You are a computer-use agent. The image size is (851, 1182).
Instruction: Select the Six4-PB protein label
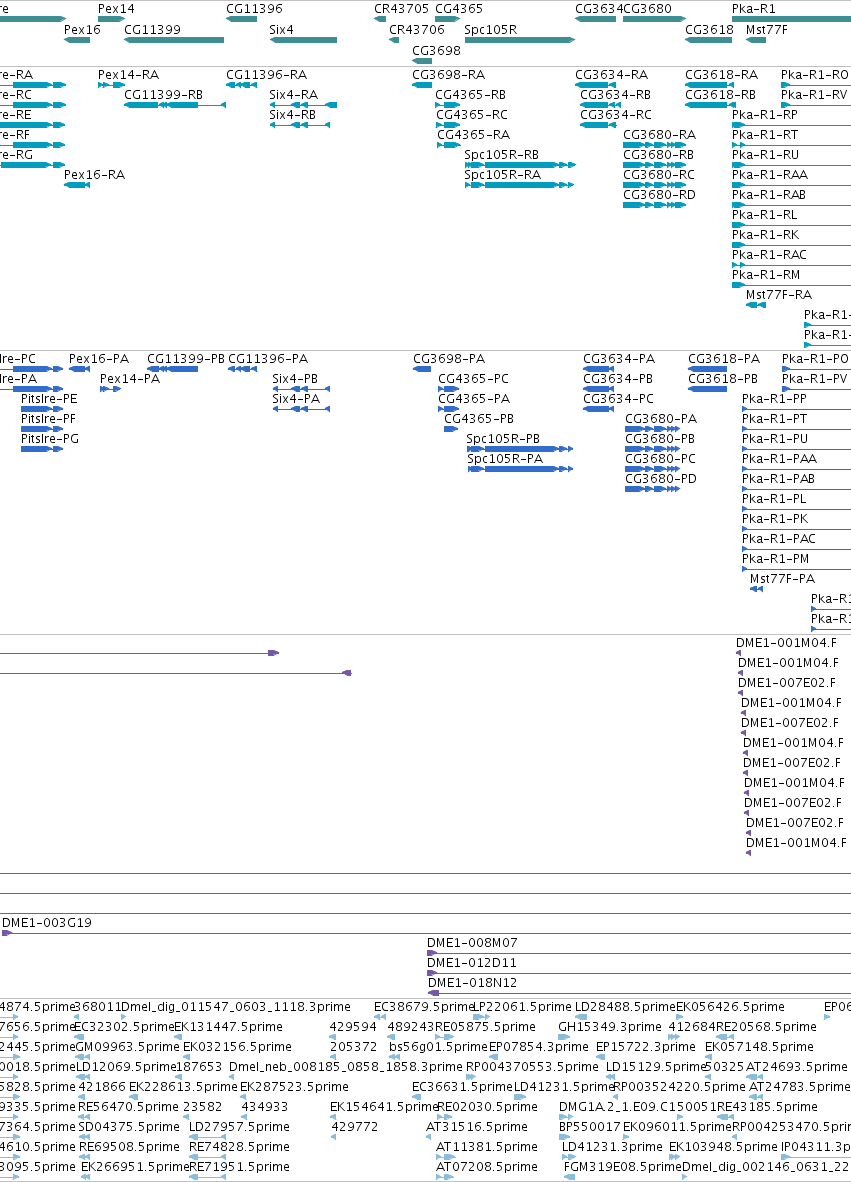[x=295, y=379]
